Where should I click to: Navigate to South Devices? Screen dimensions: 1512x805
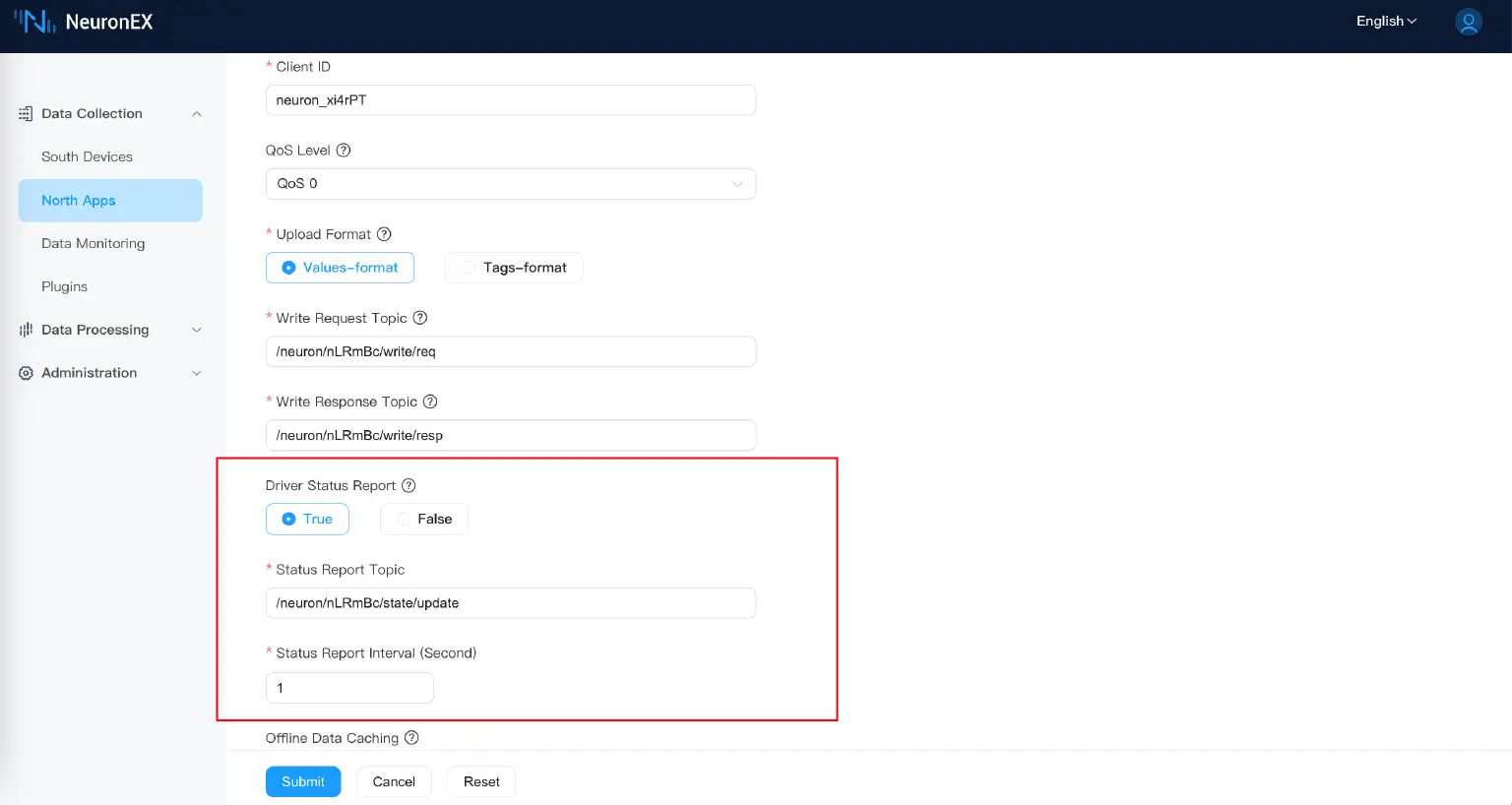point(87,156)
